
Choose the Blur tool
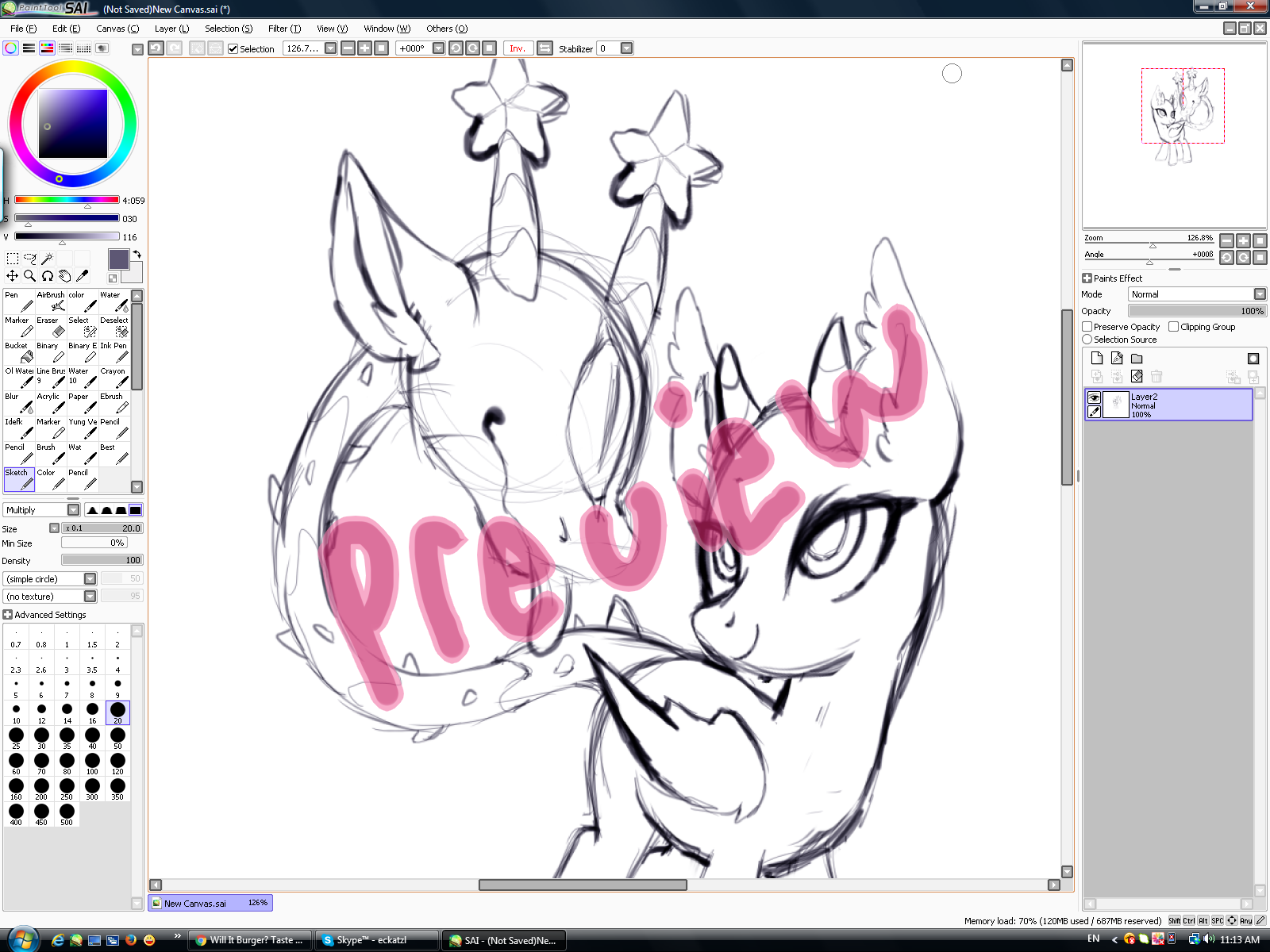[19, 403]
